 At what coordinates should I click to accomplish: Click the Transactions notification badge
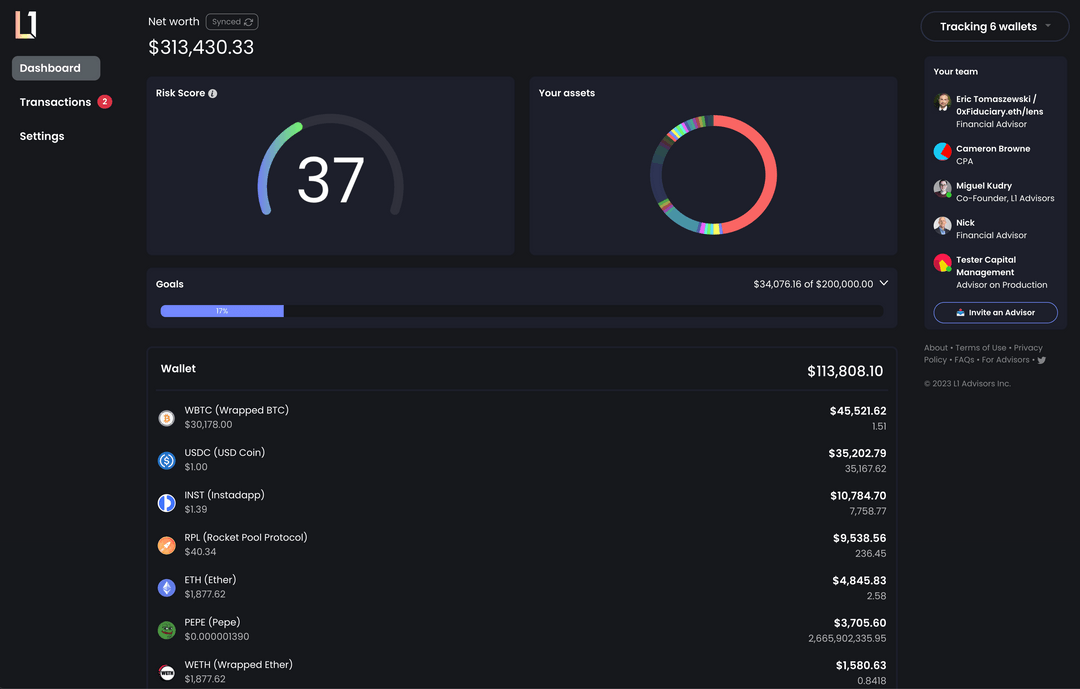tap(105, 102)
